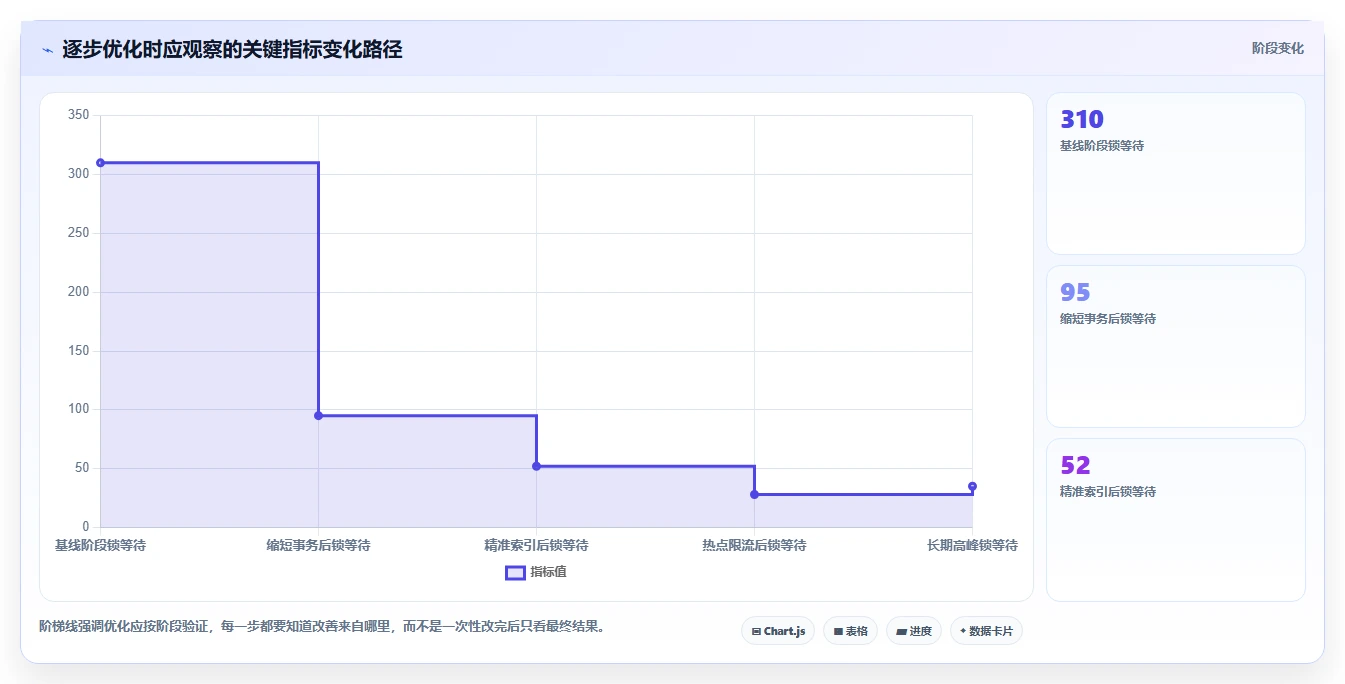
Task: Click x-axis label 精准索引后锁等待
Action: 536,546
